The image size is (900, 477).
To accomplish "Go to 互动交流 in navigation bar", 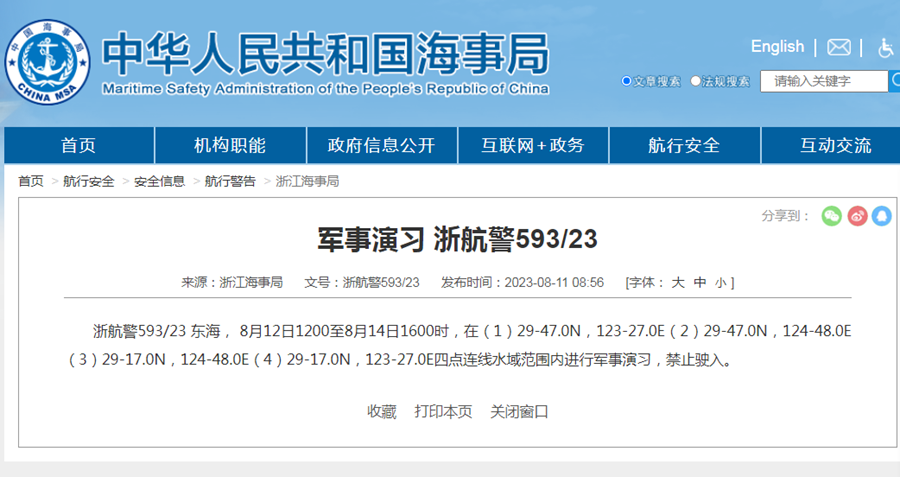I will tap(835, 145).
